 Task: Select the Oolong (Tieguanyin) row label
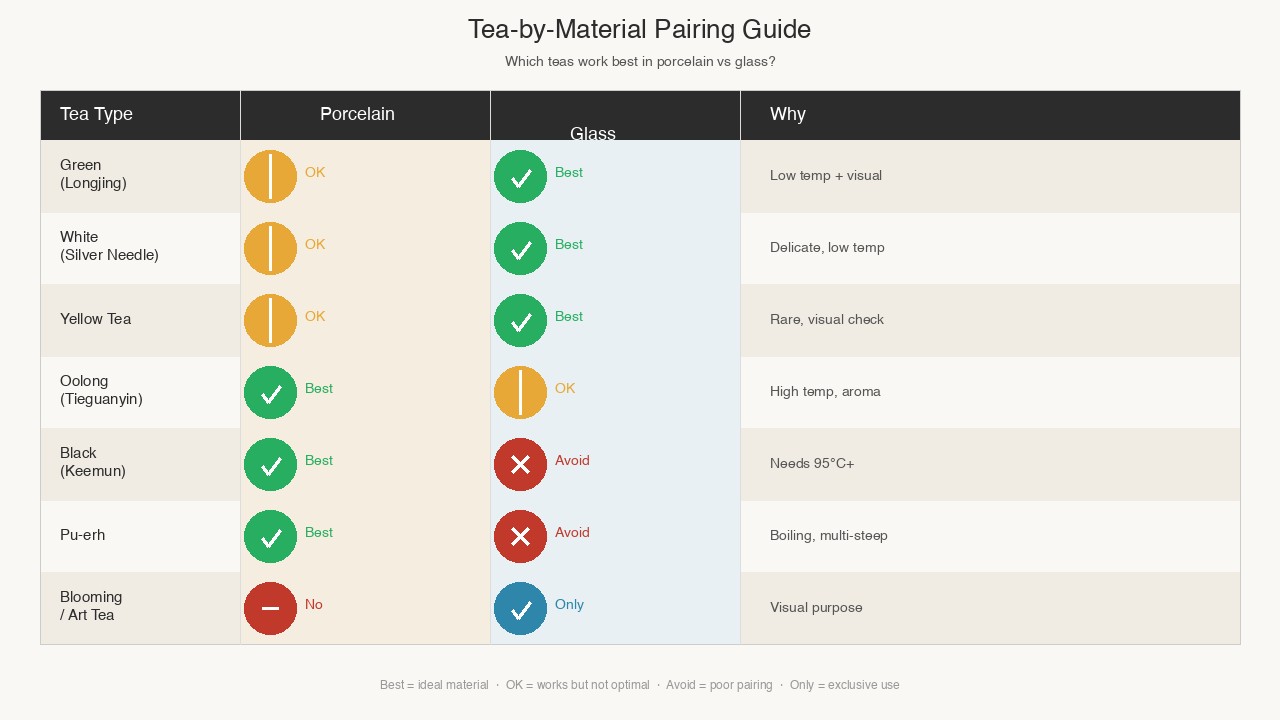(101, 390)
